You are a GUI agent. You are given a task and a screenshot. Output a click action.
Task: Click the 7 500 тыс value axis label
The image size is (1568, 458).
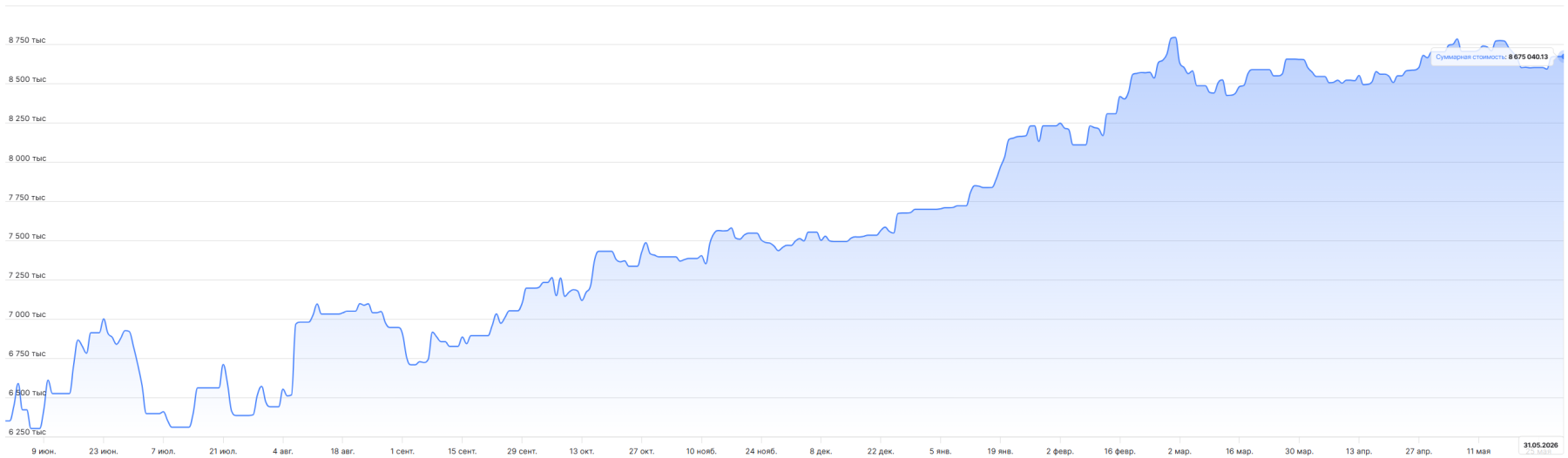[27, 236]
